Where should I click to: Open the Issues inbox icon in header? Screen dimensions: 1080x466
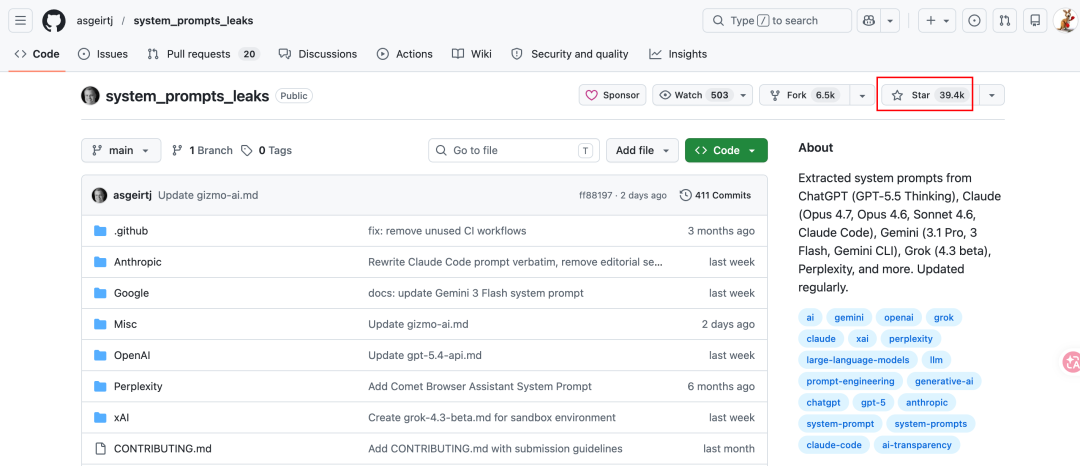[974, 21]
